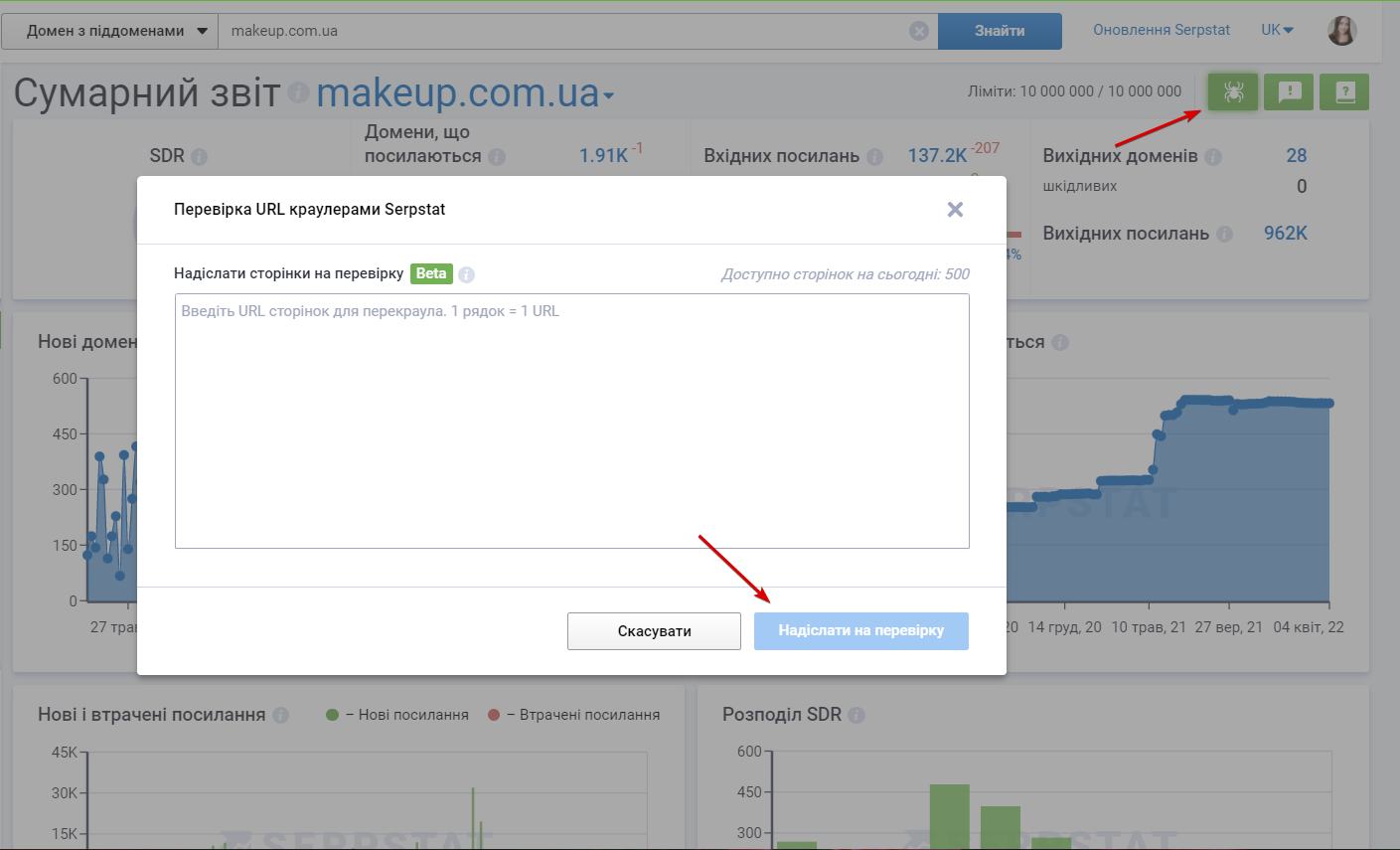
Task: Expand the Домен з піддоменами dropdown
Action: click(109, 31)
